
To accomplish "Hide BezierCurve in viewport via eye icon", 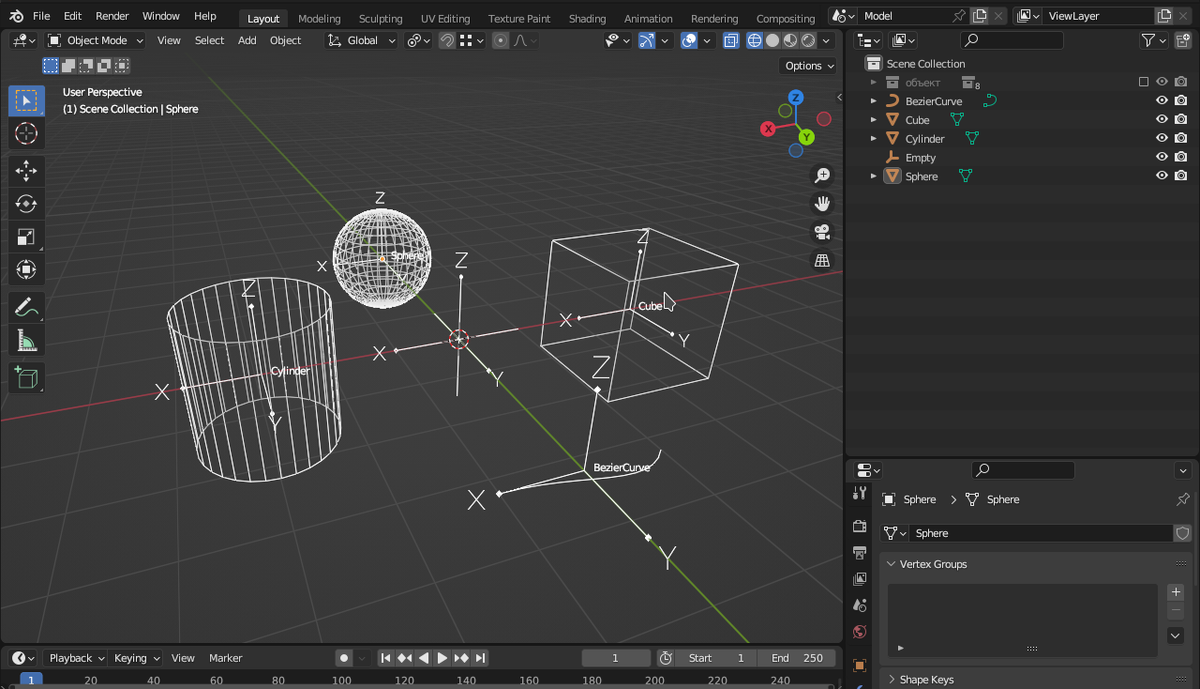I will tap(1162, 101).
